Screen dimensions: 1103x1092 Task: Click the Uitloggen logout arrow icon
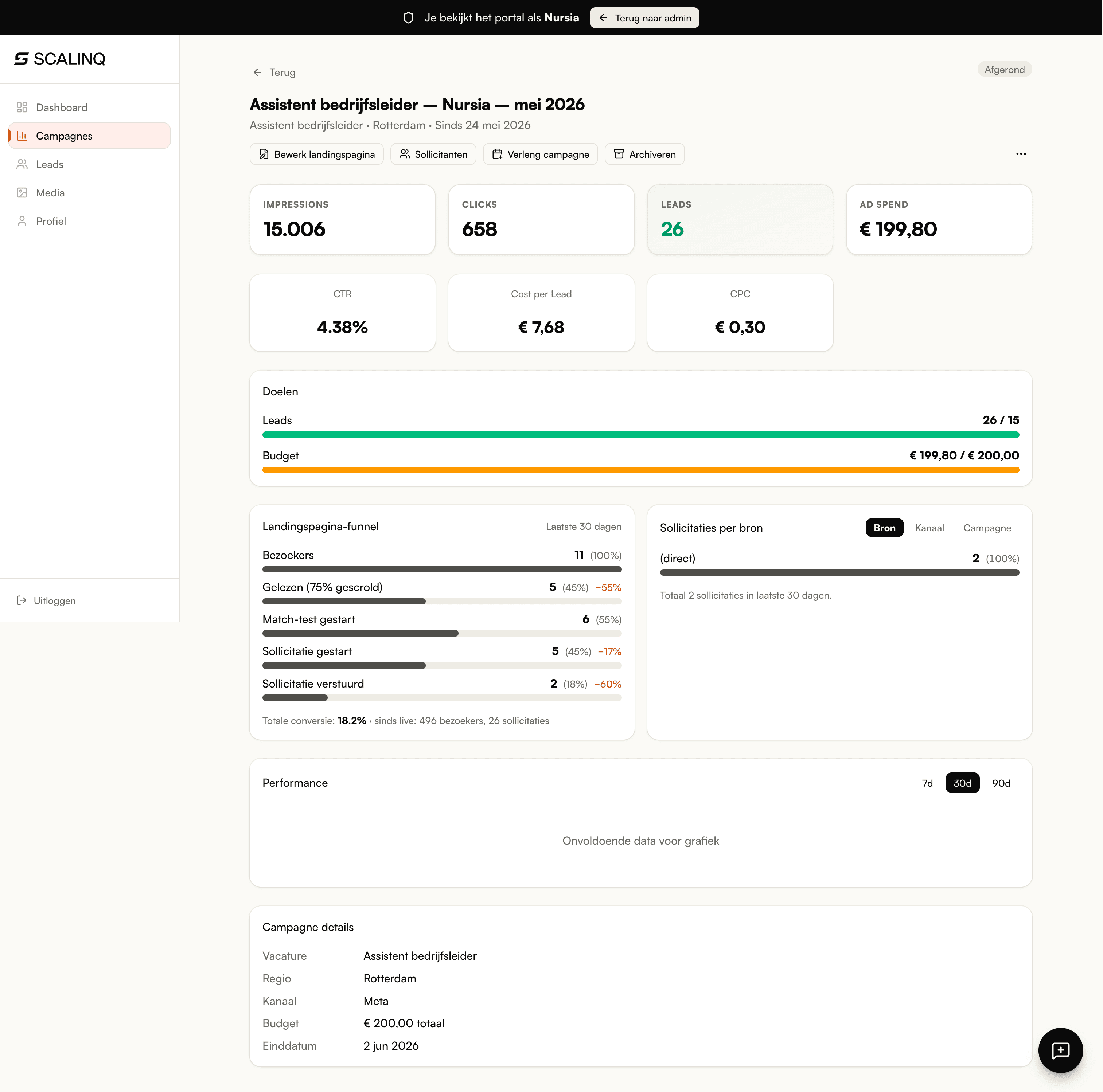22,600
